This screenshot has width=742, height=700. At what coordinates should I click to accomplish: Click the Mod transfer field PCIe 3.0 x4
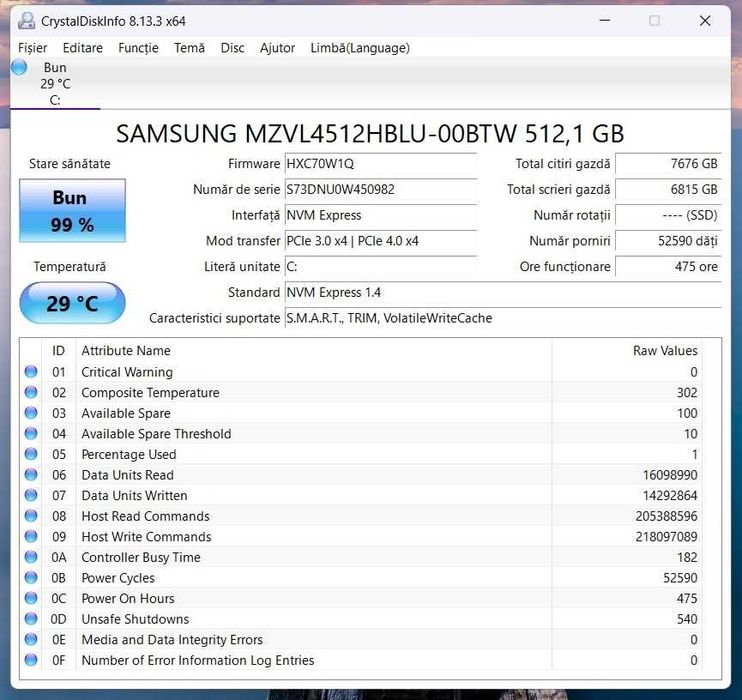coord(380,241)
